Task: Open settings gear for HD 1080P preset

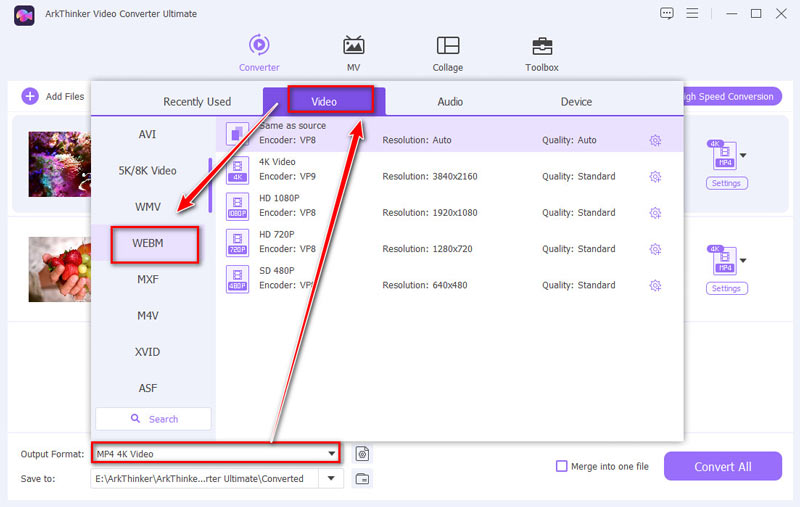Action: tap(655, 213)
